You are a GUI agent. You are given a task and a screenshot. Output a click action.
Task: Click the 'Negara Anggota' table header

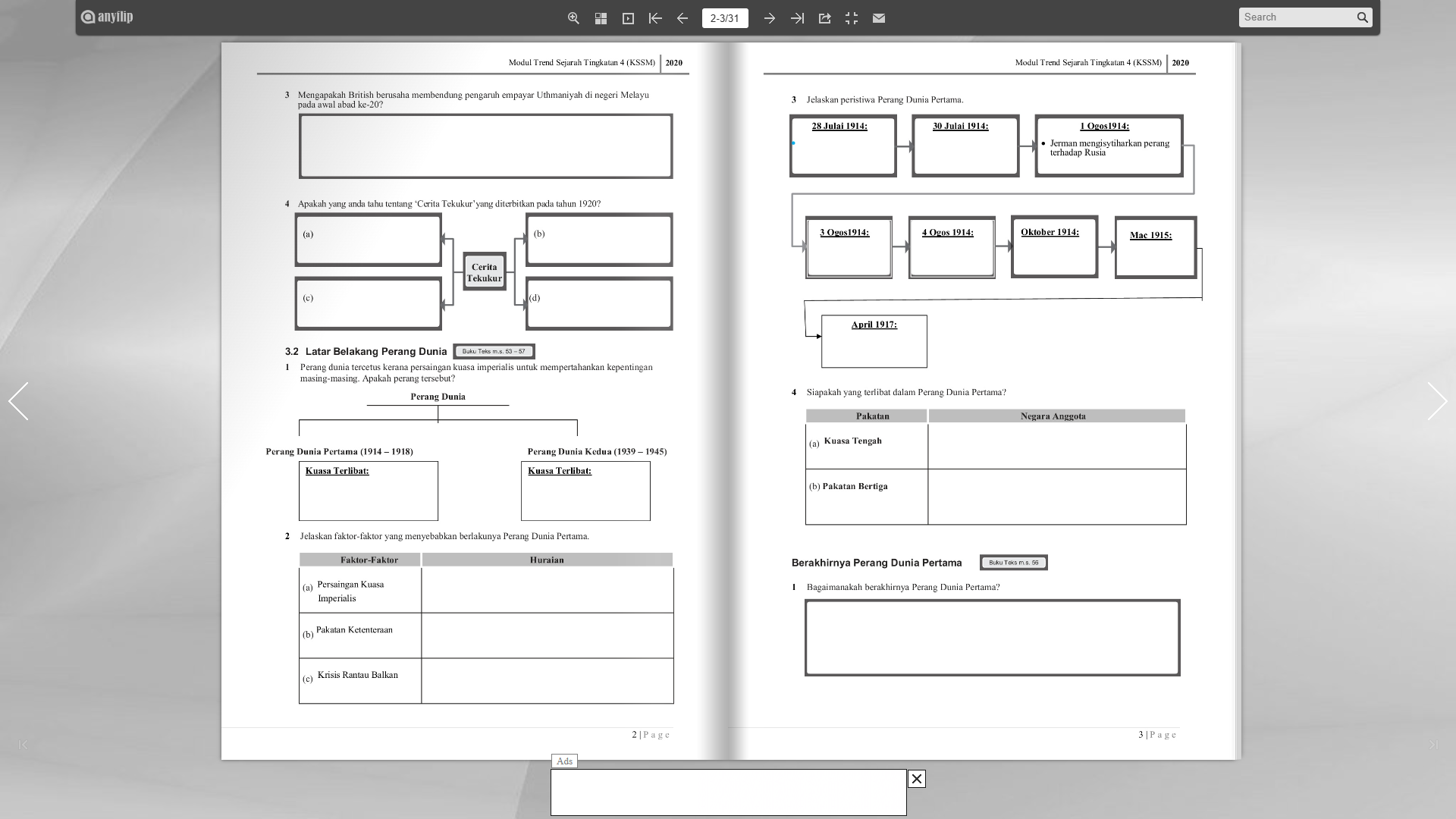tap(1056, 416)
